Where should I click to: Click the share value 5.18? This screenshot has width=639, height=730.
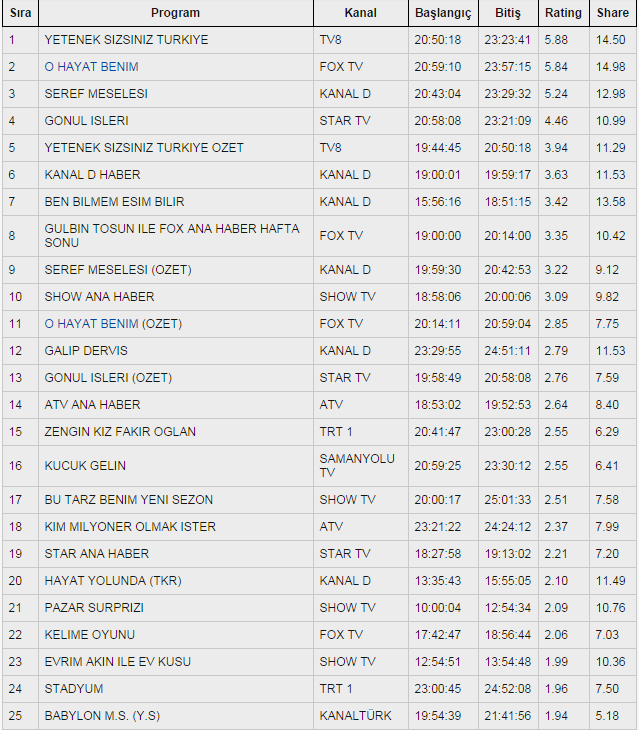[x=607, y=716]
